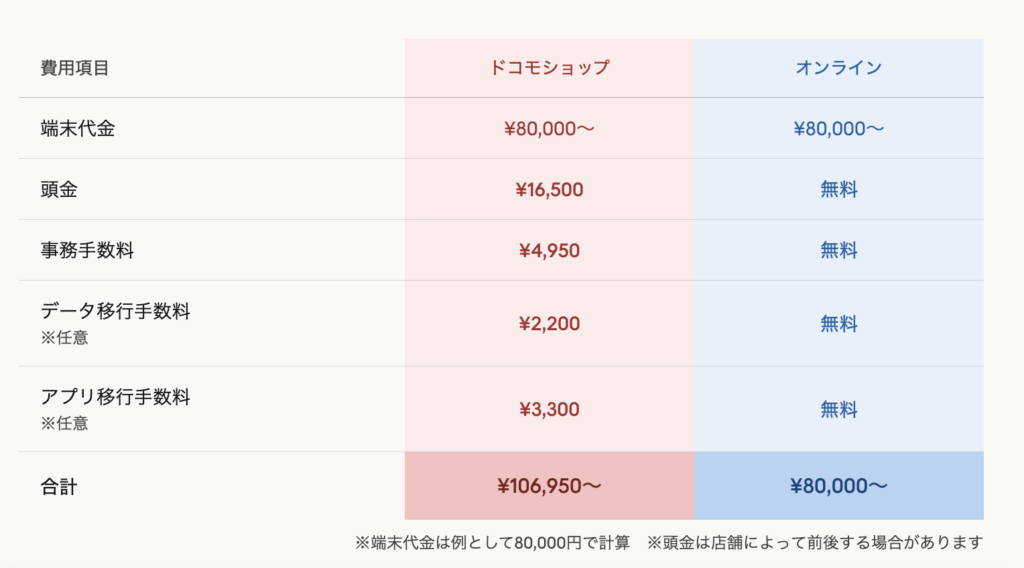The image size is (1024, 568).
Task: Click 無料 in the 事務手数料 row
Action: [x=838, y=250]
